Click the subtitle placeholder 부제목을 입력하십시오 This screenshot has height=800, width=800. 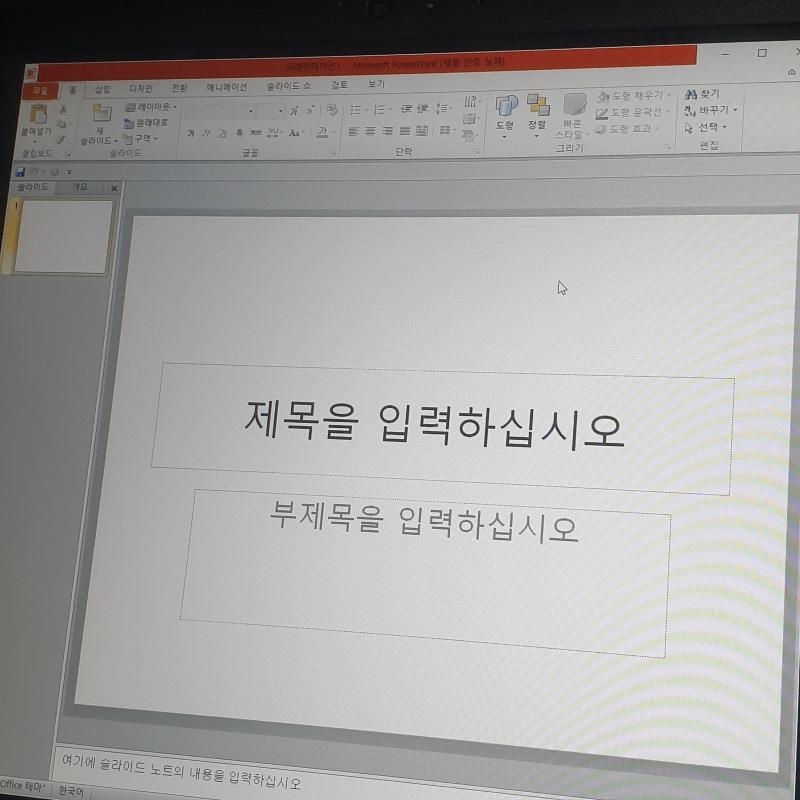pyautogui.click(x=425, y=573)
